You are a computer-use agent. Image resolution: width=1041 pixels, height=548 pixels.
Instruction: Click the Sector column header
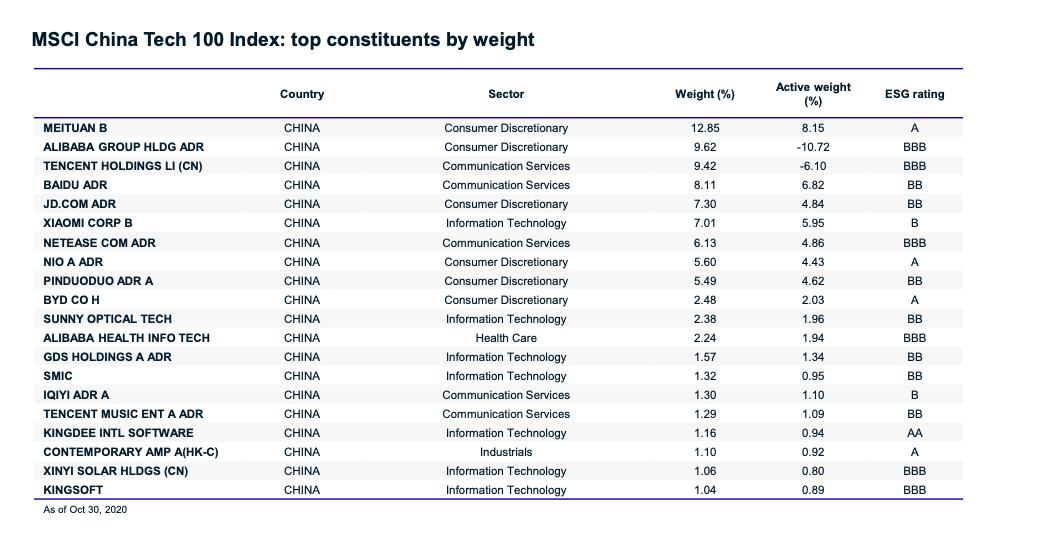point(506,94)
